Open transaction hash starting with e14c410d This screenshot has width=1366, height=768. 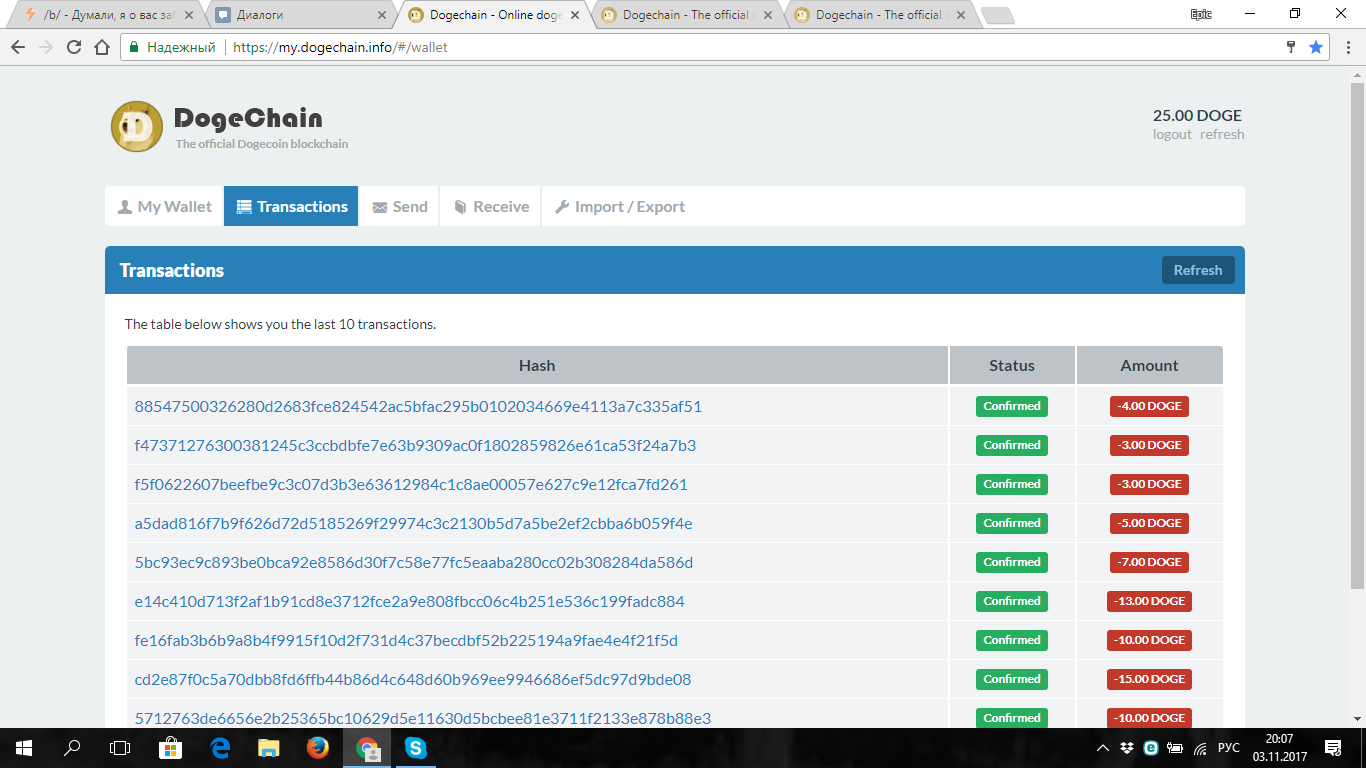click(410, 602)
